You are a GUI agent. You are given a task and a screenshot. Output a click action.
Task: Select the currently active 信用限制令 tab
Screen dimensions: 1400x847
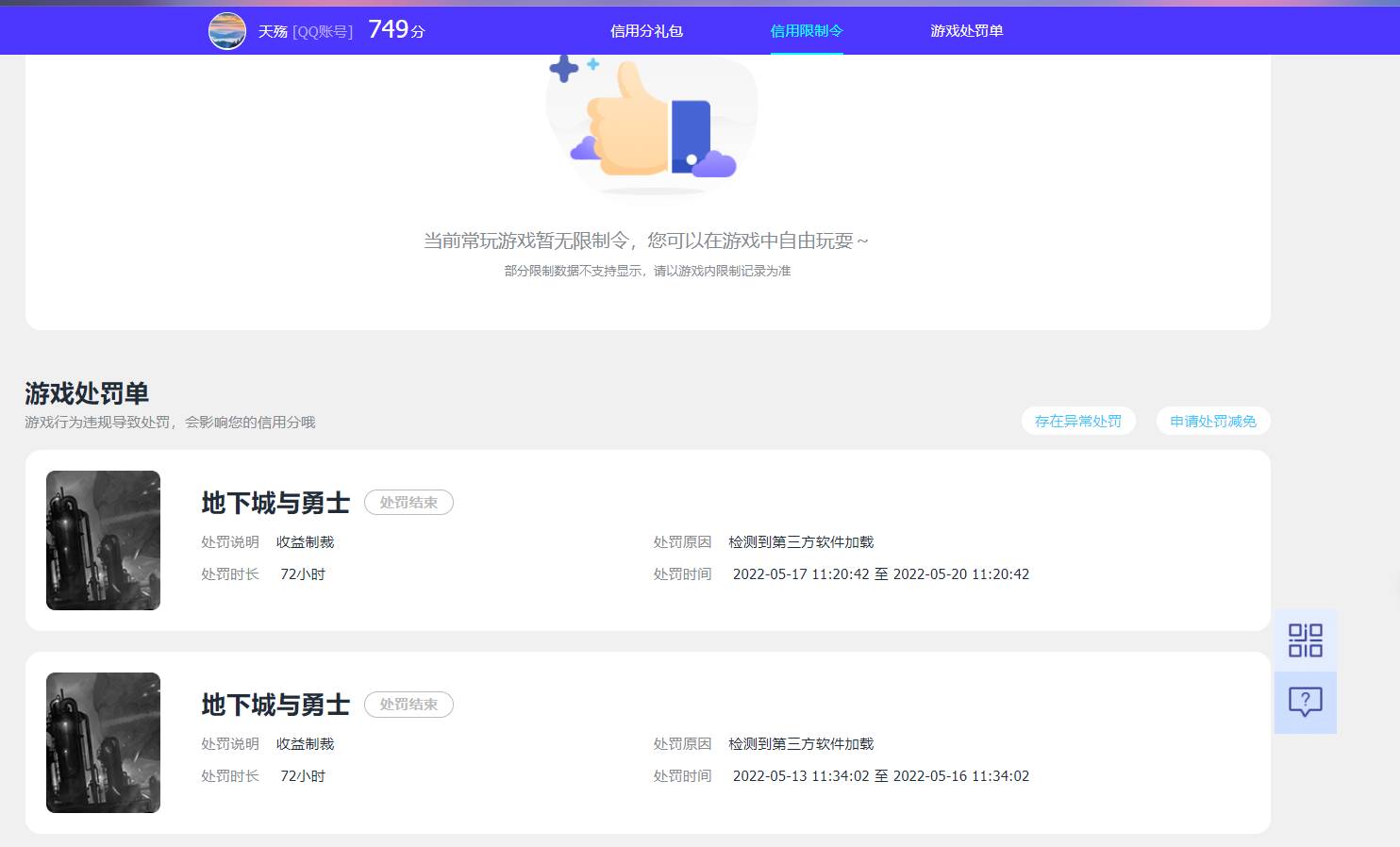pos(807,30)
